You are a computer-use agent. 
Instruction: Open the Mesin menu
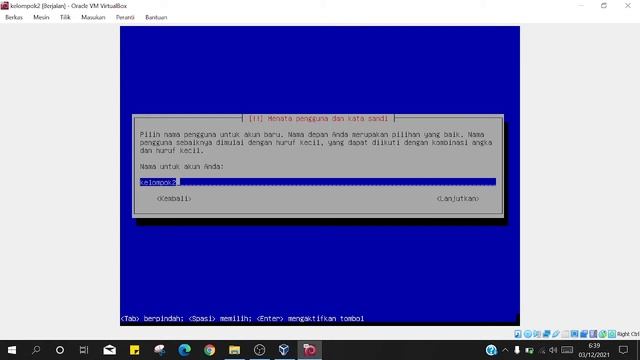[41, 18]
